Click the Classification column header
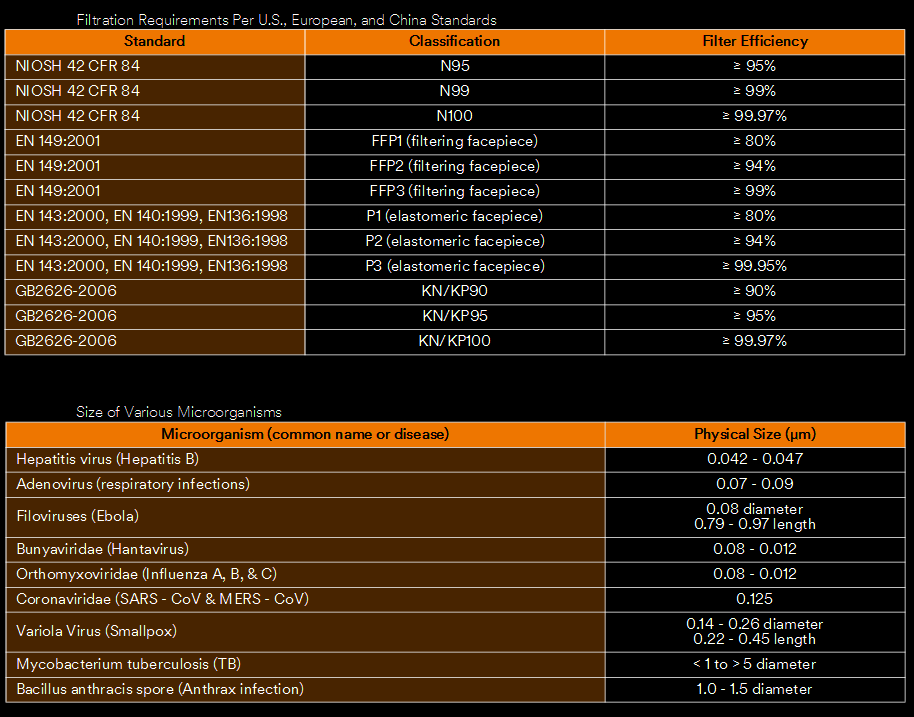This screenshot has width=914, height=717. [x=454, y=41]
